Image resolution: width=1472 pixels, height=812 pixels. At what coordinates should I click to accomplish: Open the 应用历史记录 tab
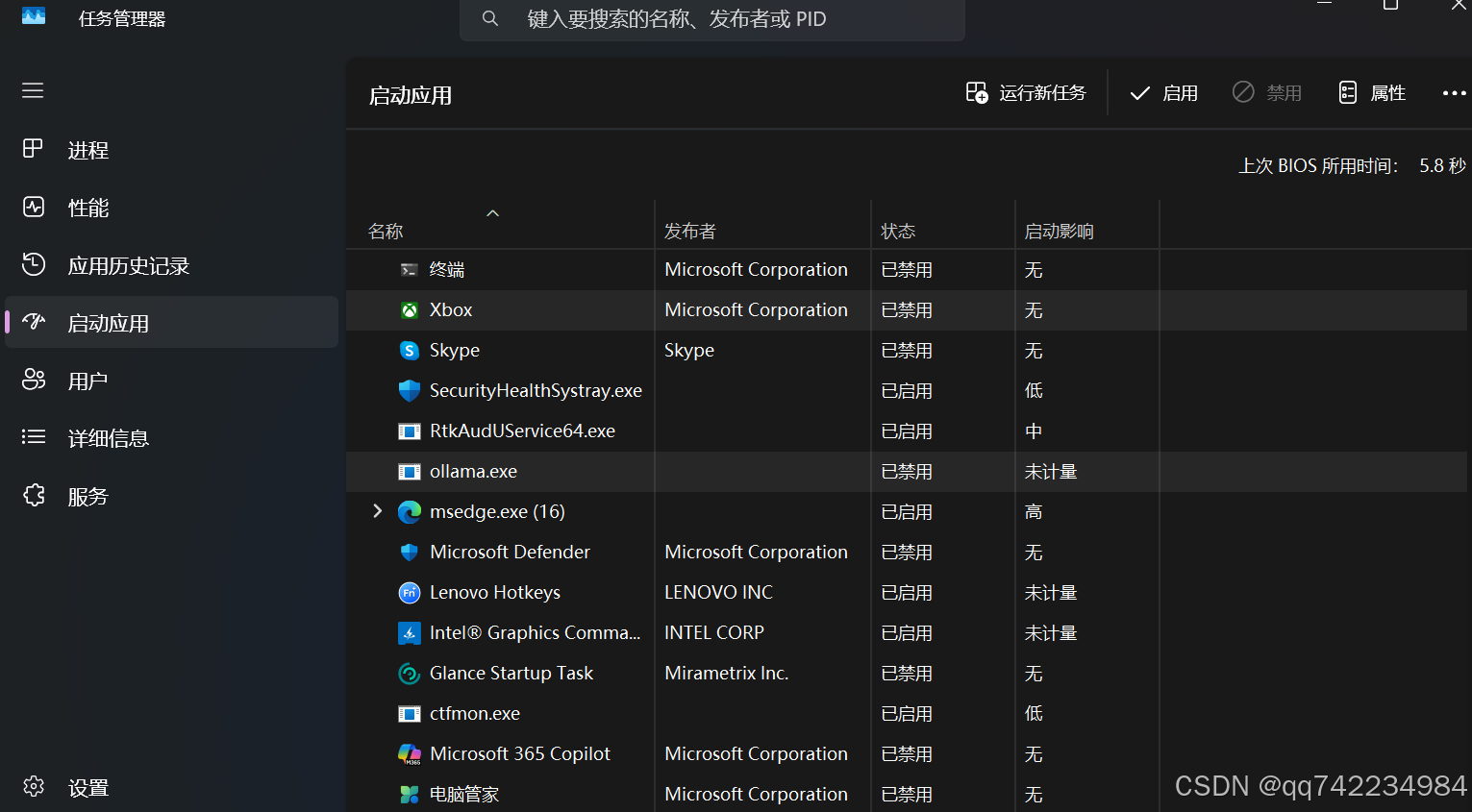coord(172,265)
